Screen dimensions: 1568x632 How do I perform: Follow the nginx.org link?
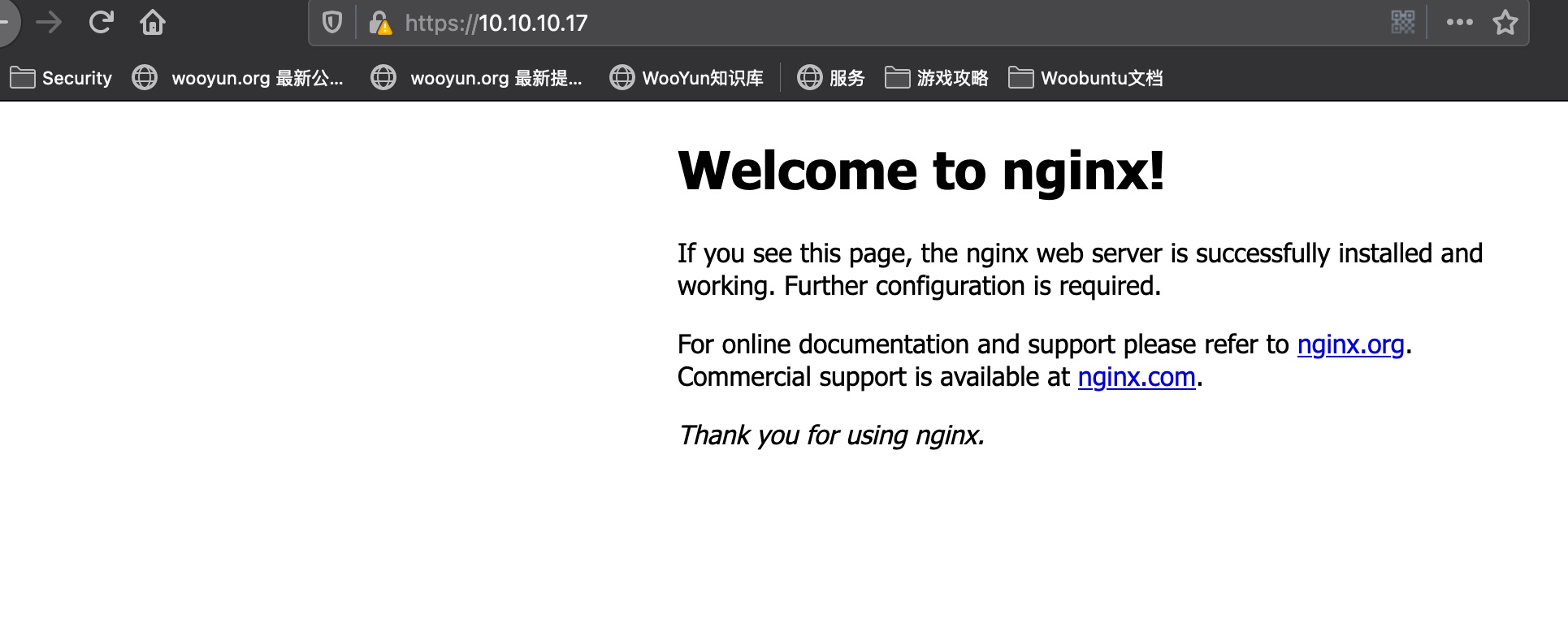(1350, 344)
